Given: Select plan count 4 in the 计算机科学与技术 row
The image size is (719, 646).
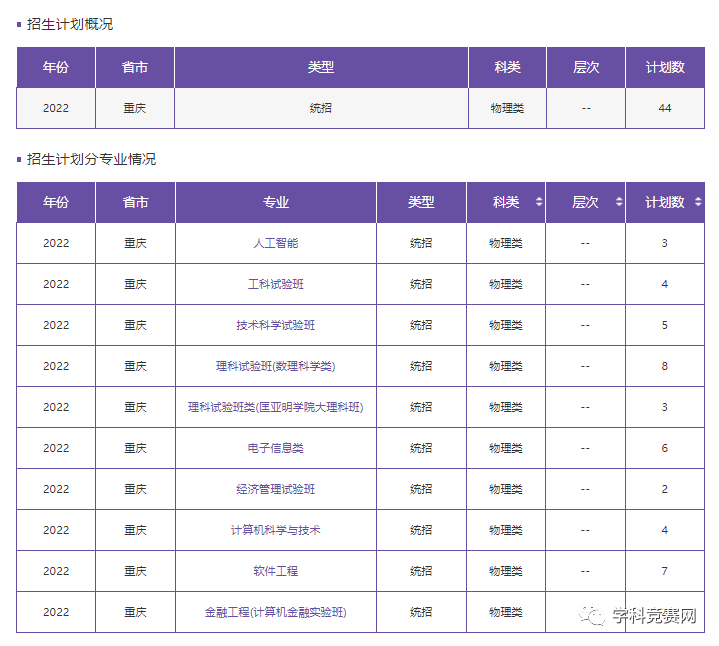Looking at the screenshot, I should [664, 530].
